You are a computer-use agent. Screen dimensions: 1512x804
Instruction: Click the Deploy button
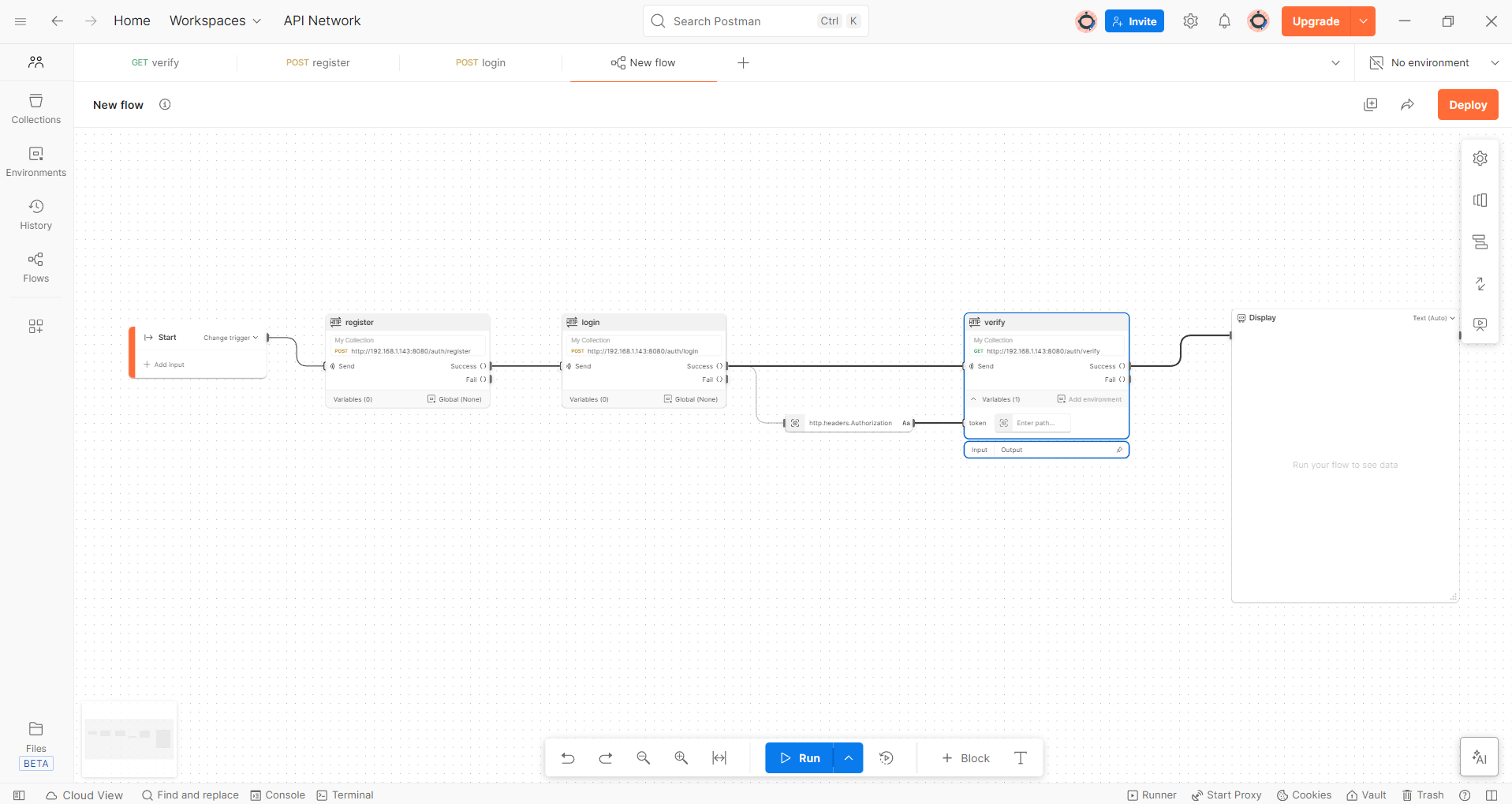pyautogui.click(x=1467, y=105)
